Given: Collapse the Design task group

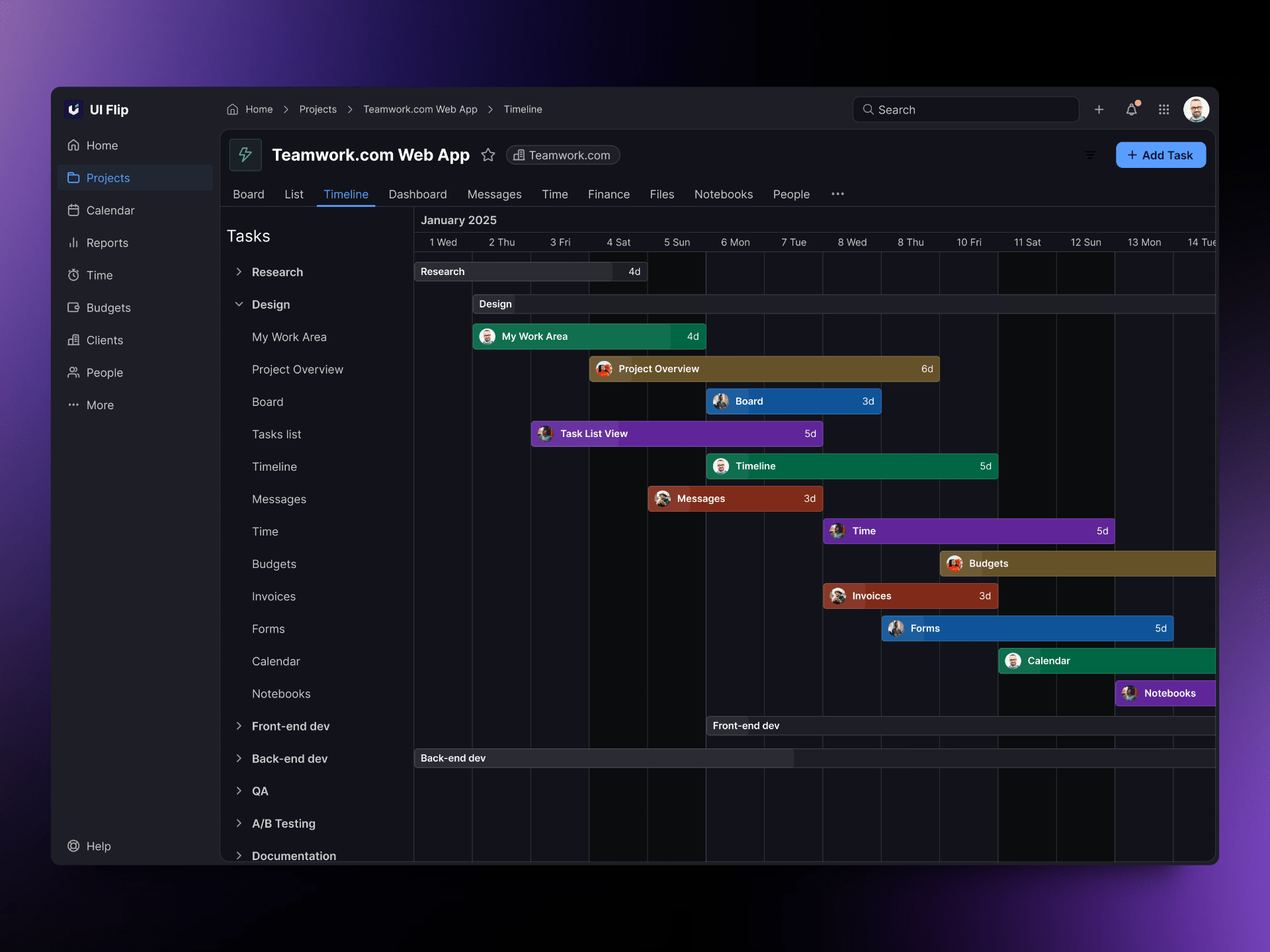Looking at the screenshot, I should (x=239, y=304).
